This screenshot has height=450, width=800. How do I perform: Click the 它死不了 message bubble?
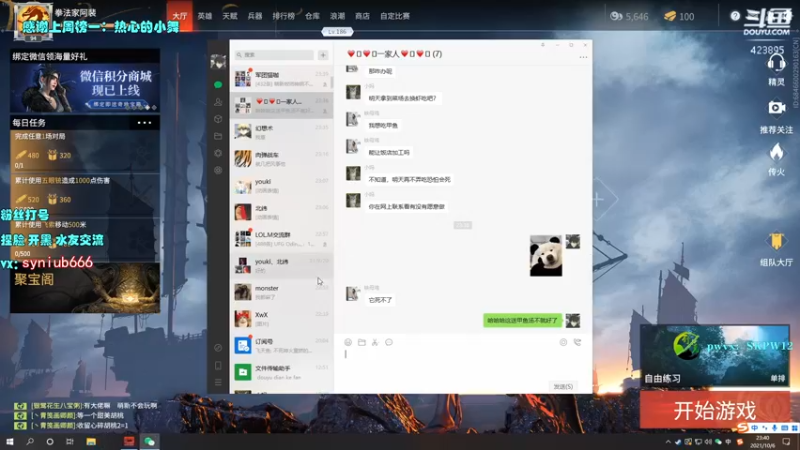pos(380,300)
